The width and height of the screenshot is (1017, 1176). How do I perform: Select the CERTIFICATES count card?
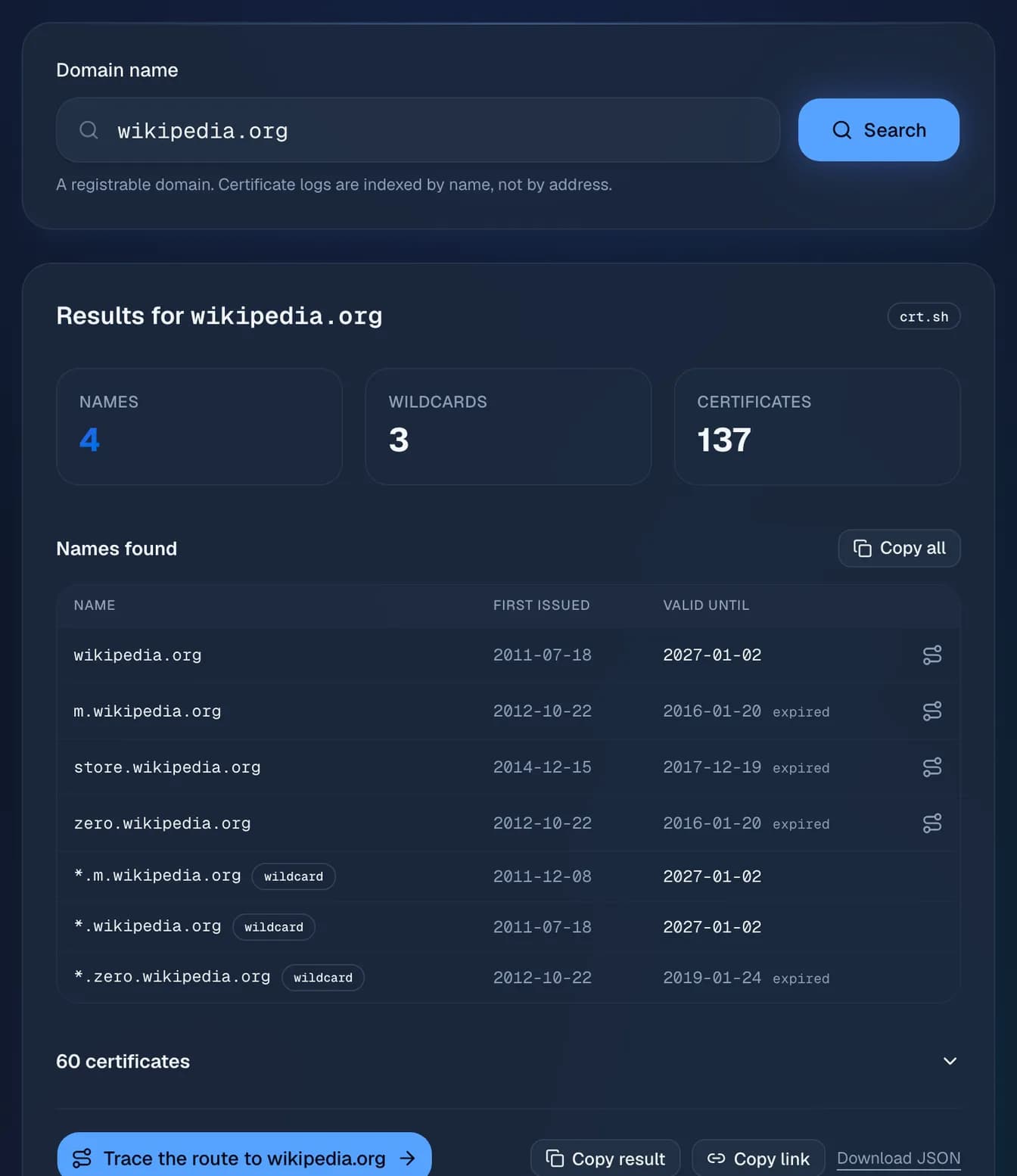tap(817, 426)
